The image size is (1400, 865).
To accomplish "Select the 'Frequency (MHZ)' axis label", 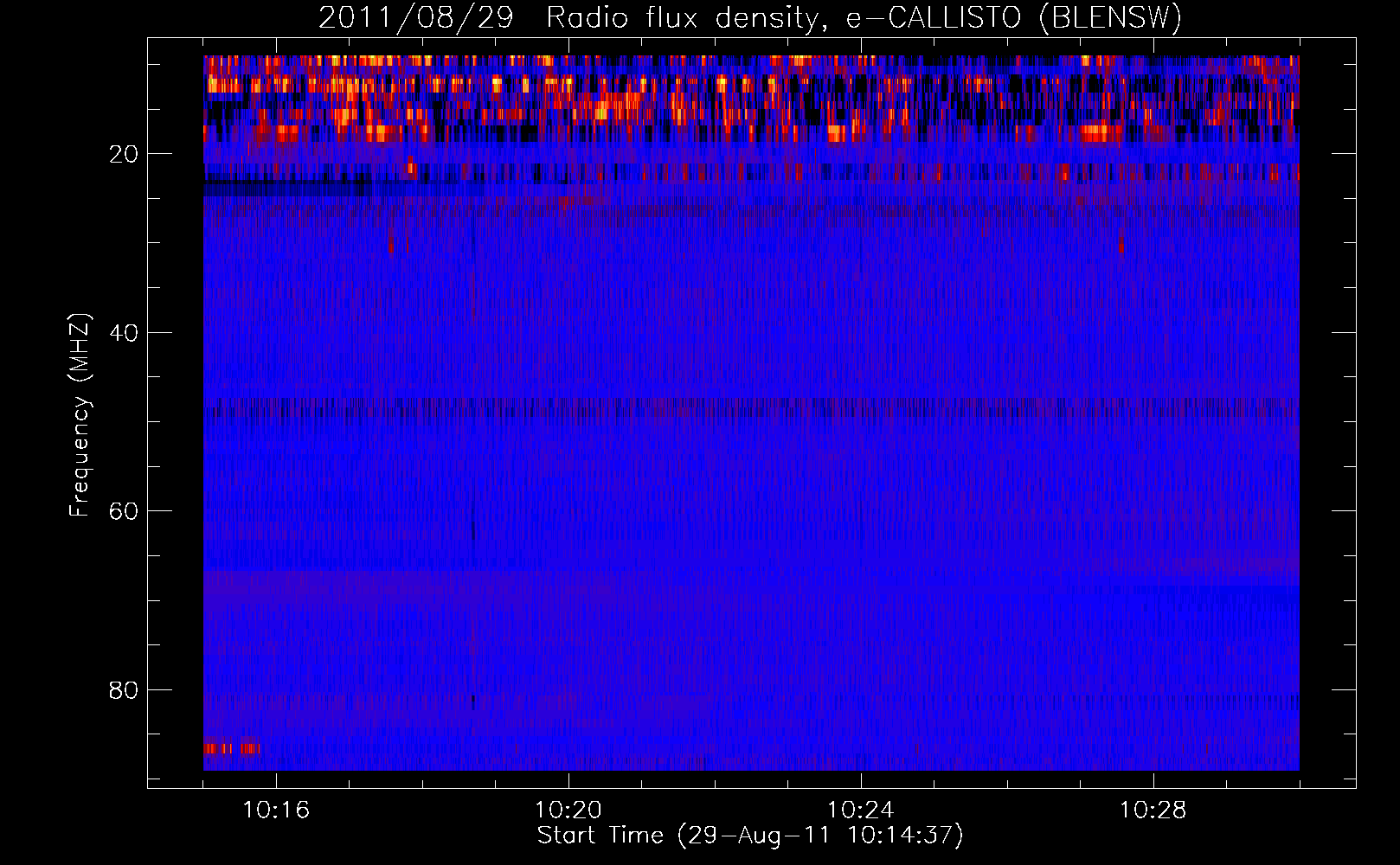I will point(80,415).
